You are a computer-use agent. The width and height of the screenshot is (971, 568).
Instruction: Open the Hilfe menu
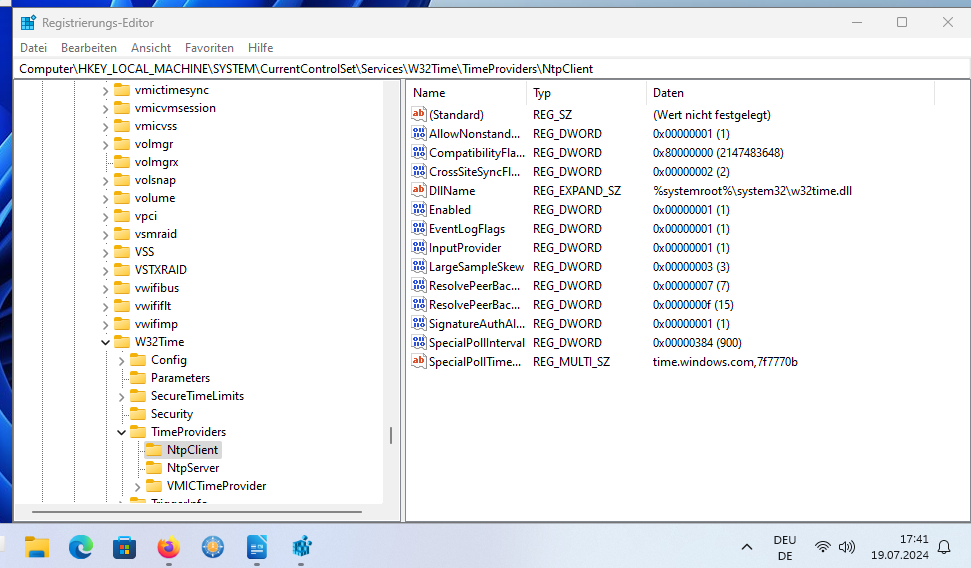(260, 48)
